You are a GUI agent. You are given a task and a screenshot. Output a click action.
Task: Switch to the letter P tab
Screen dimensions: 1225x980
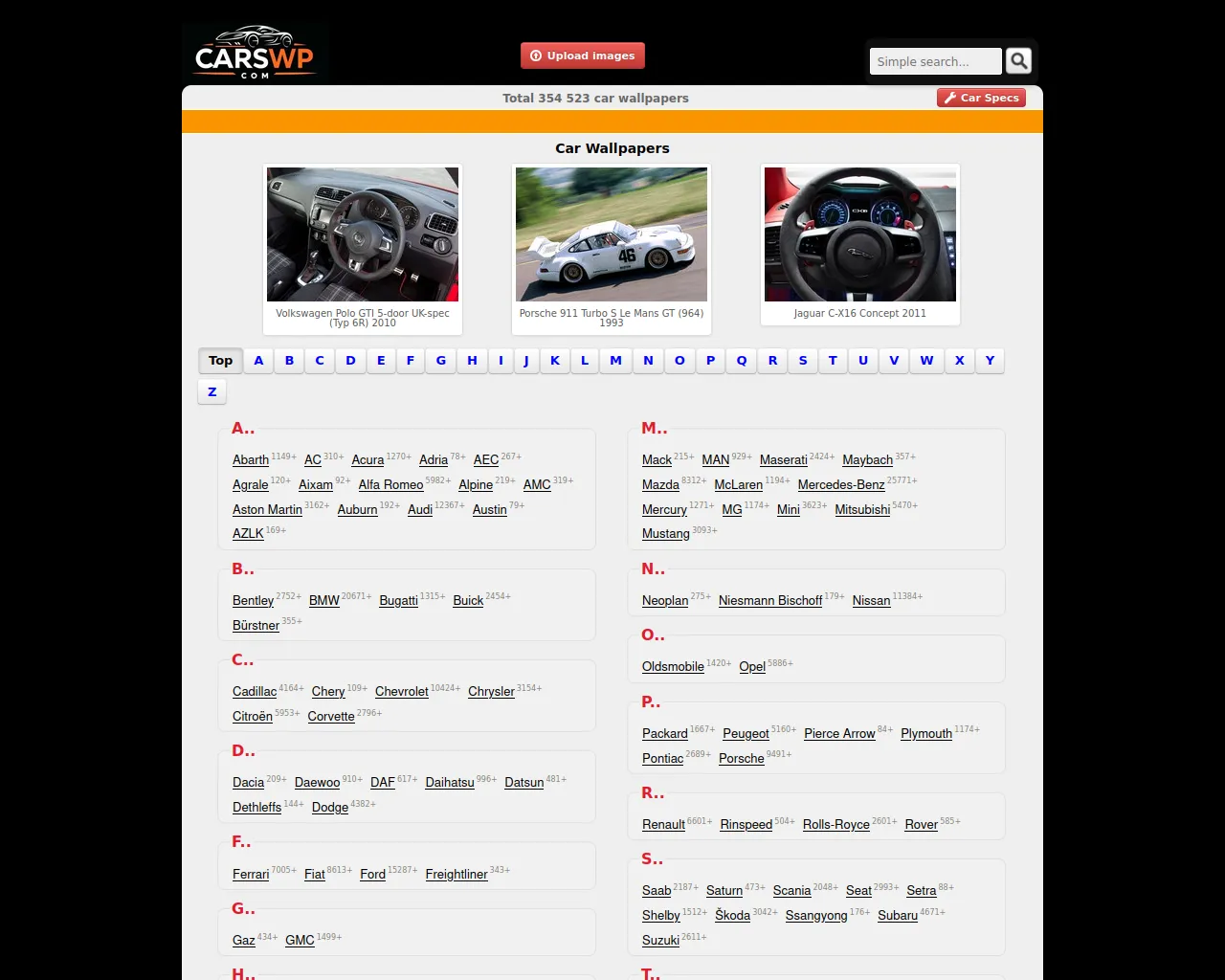710,361
